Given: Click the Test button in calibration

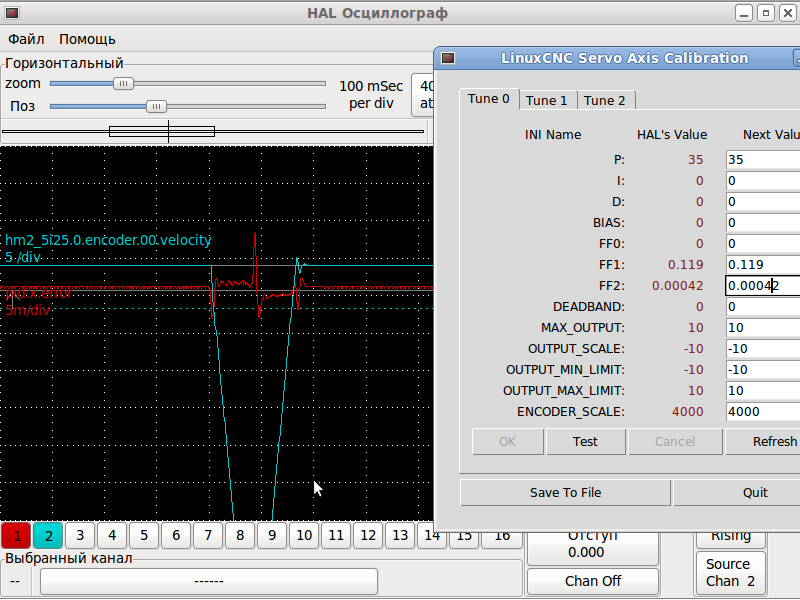Looking at the screenshot, I should coord(585,441).
